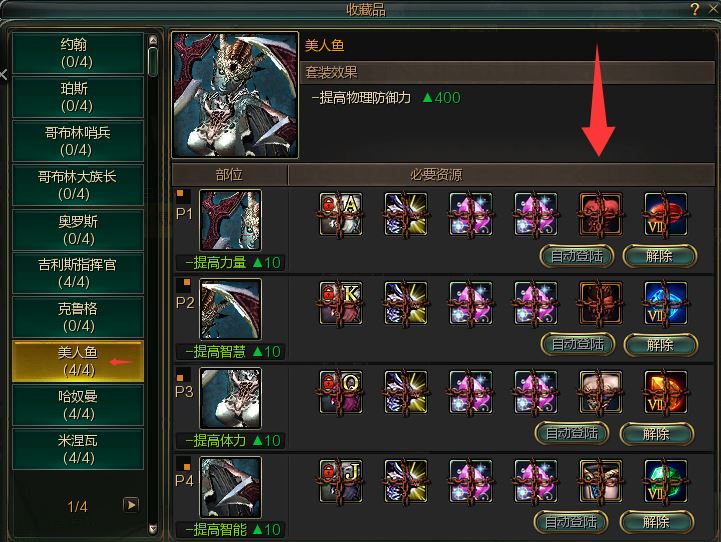Open 哥布林大族长 (0/4) collection entry
This screenshot has width=721, height=542.
[x=78, y=185]
